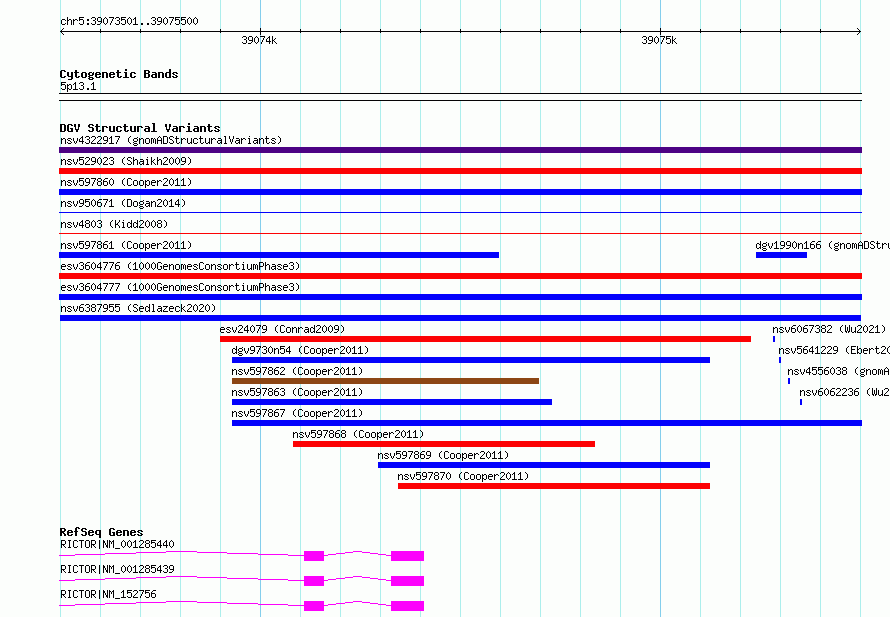Open nsv6067382 (Wu2021) variant label
890x617 pixels.
tap(829, 329)
